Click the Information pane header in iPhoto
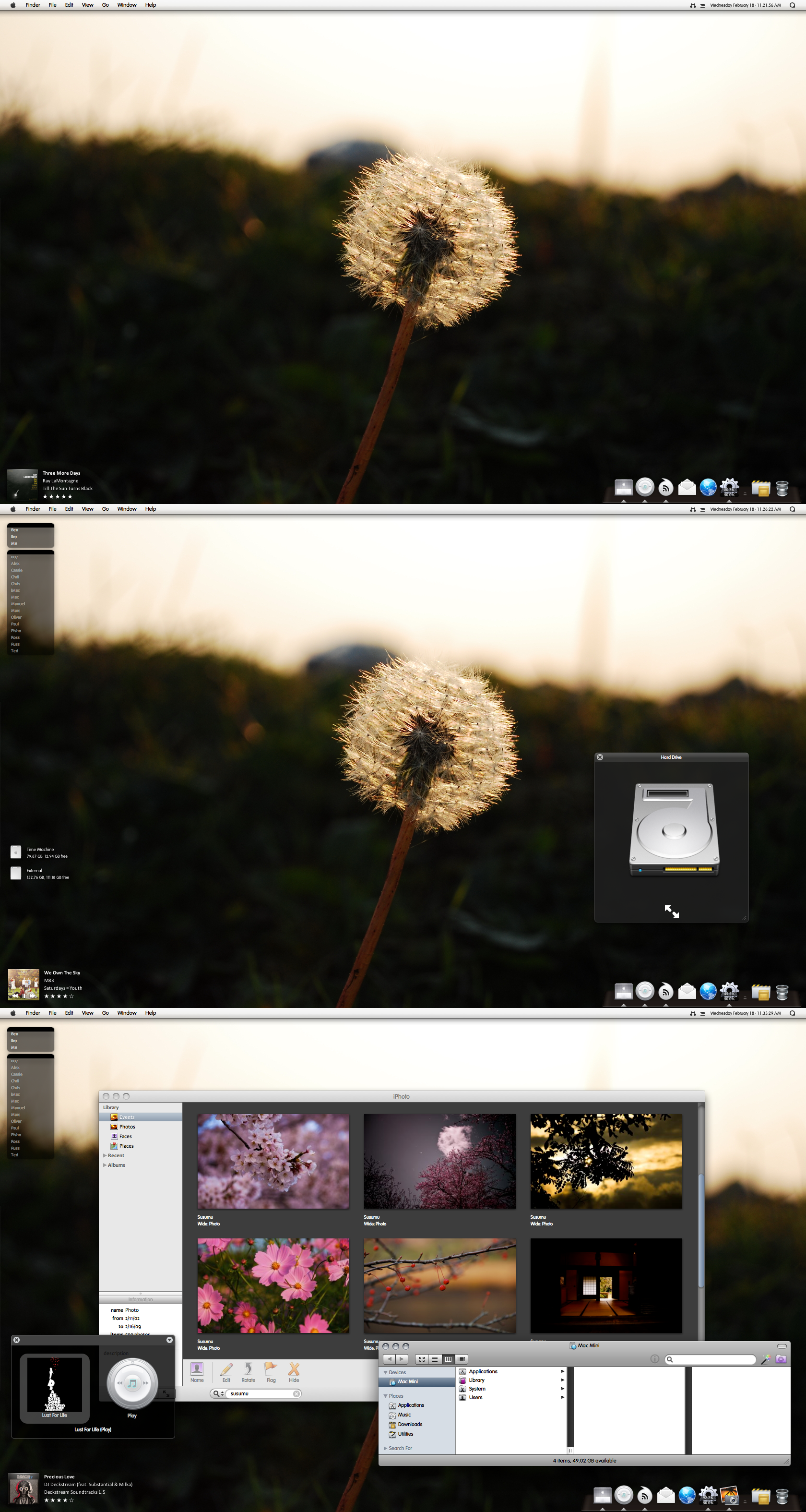This screenshot has height=1512, width=806. [141, 1299]
